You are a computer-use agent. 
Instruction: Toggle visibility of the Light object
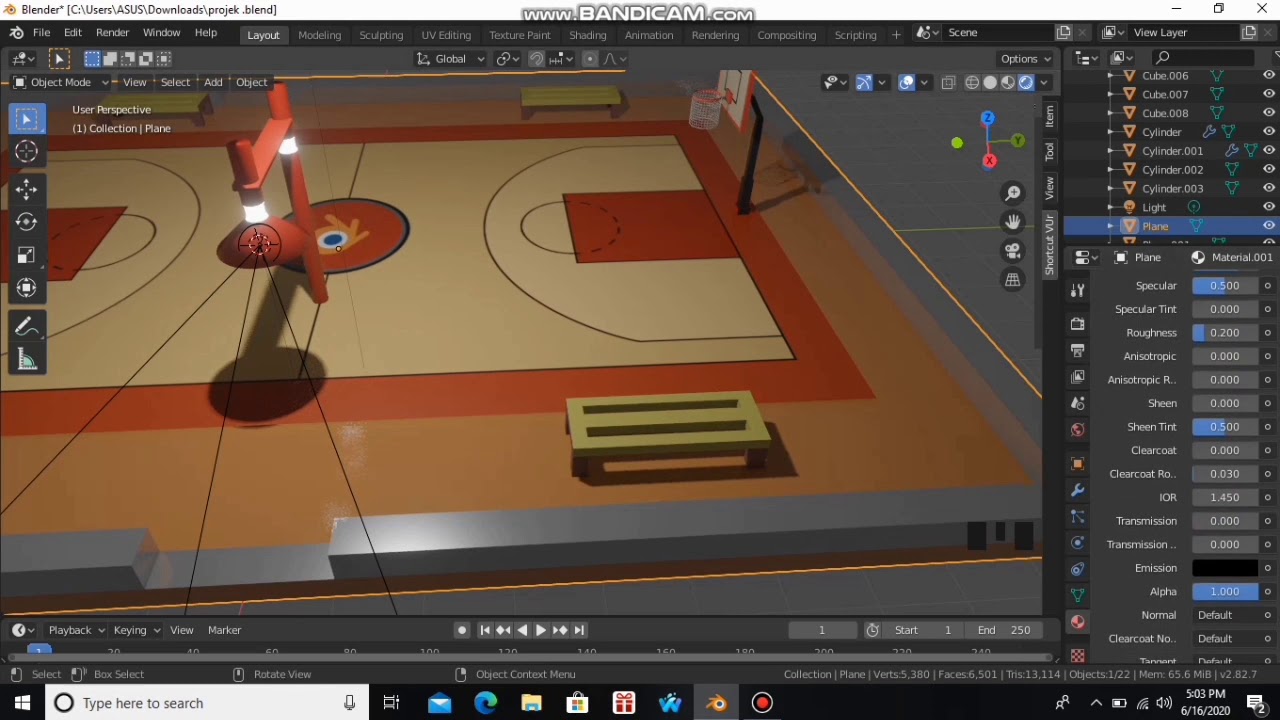(1269, 207)
